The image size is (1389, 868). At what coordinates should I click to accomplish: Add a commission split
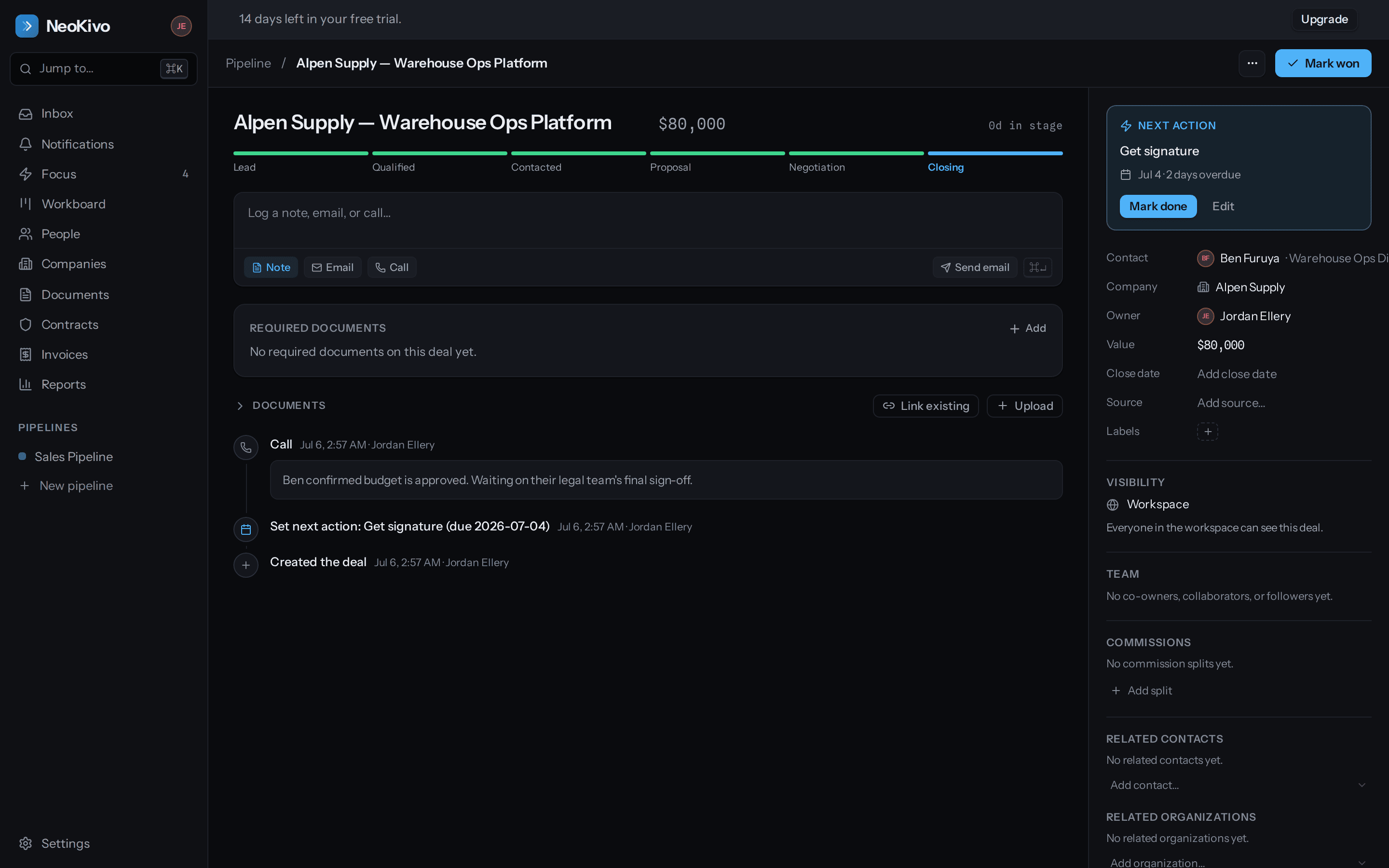pos(1141,691)
